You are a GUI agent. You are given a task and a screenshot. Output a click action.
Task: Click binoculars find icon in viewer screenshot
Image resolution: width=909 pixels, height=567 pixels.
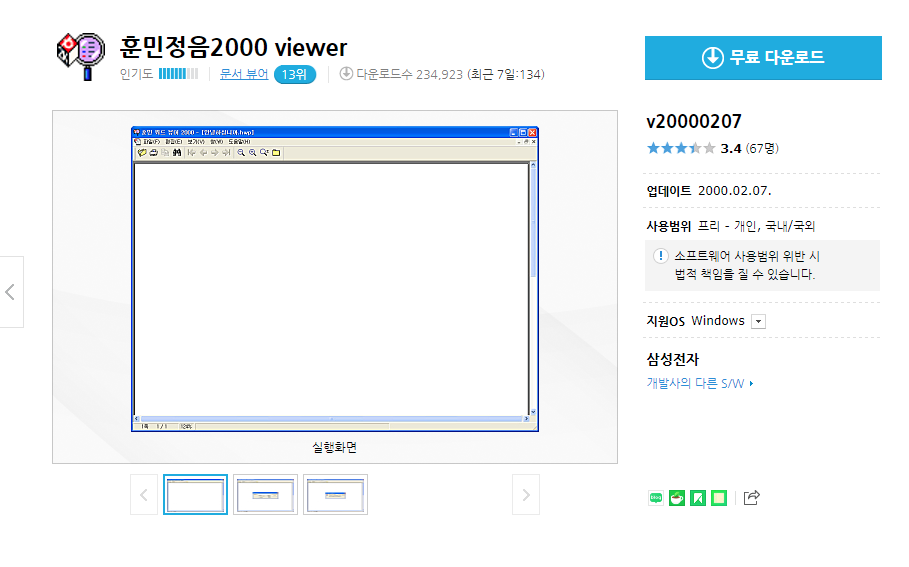click(177, 152)
